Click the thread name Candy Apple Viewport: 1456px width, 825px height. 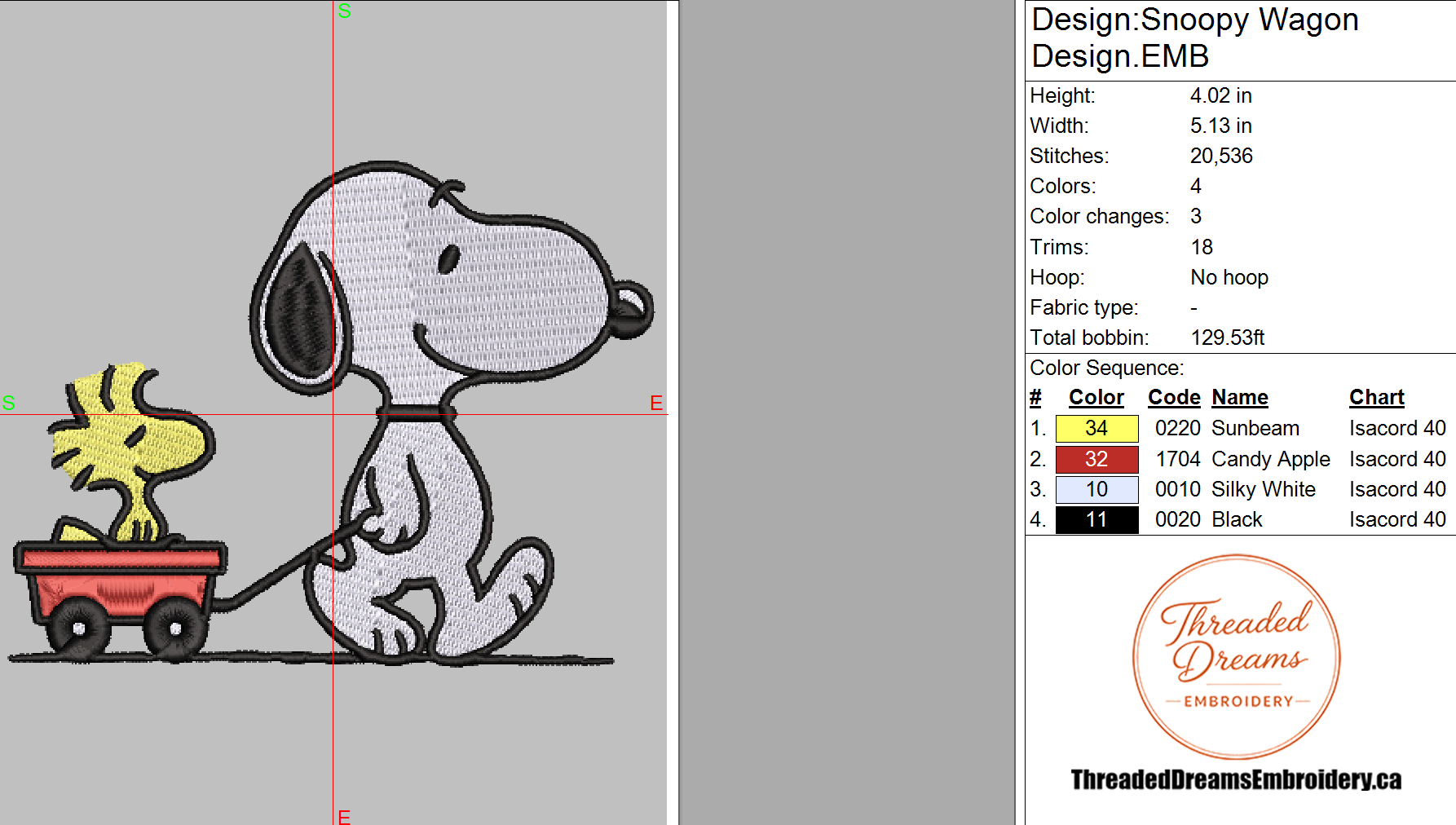[1271, 459]
